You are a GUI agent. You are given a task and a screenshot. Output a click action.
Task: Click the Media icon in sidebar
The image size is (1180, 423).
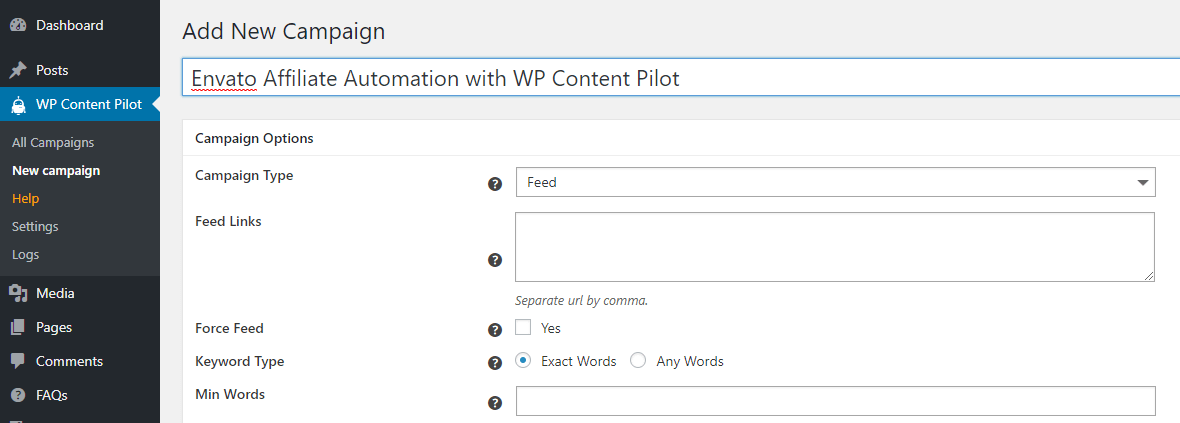18,294
